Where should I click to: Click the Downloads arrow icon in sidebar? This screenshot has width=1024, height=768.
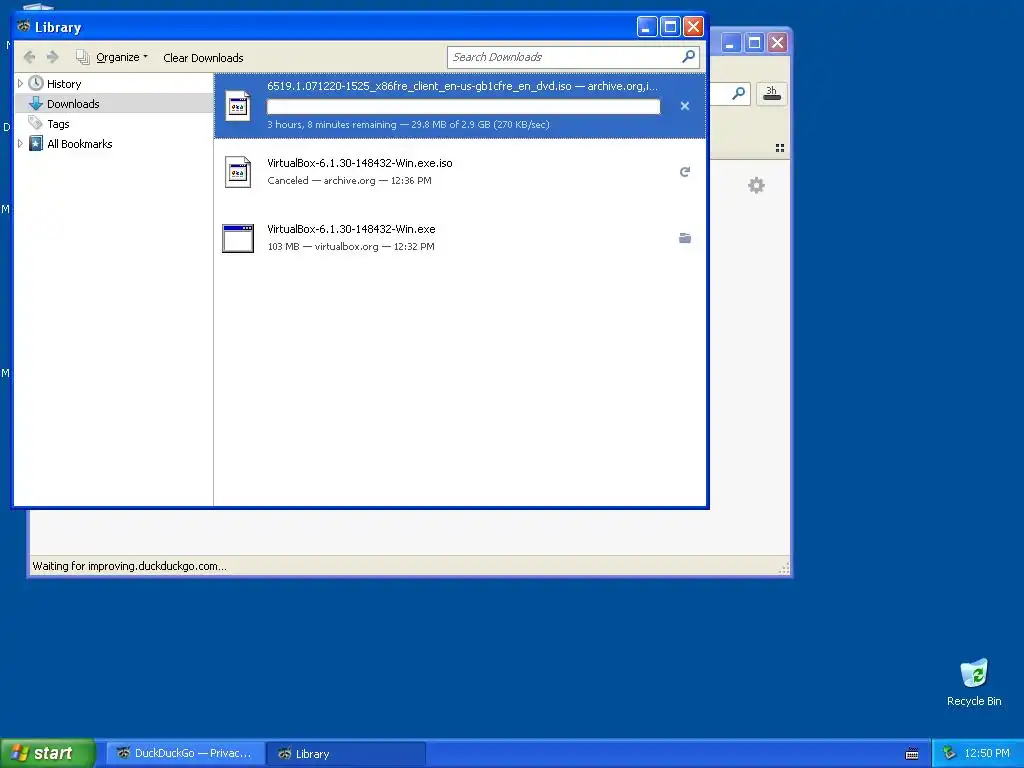[36, 104]
